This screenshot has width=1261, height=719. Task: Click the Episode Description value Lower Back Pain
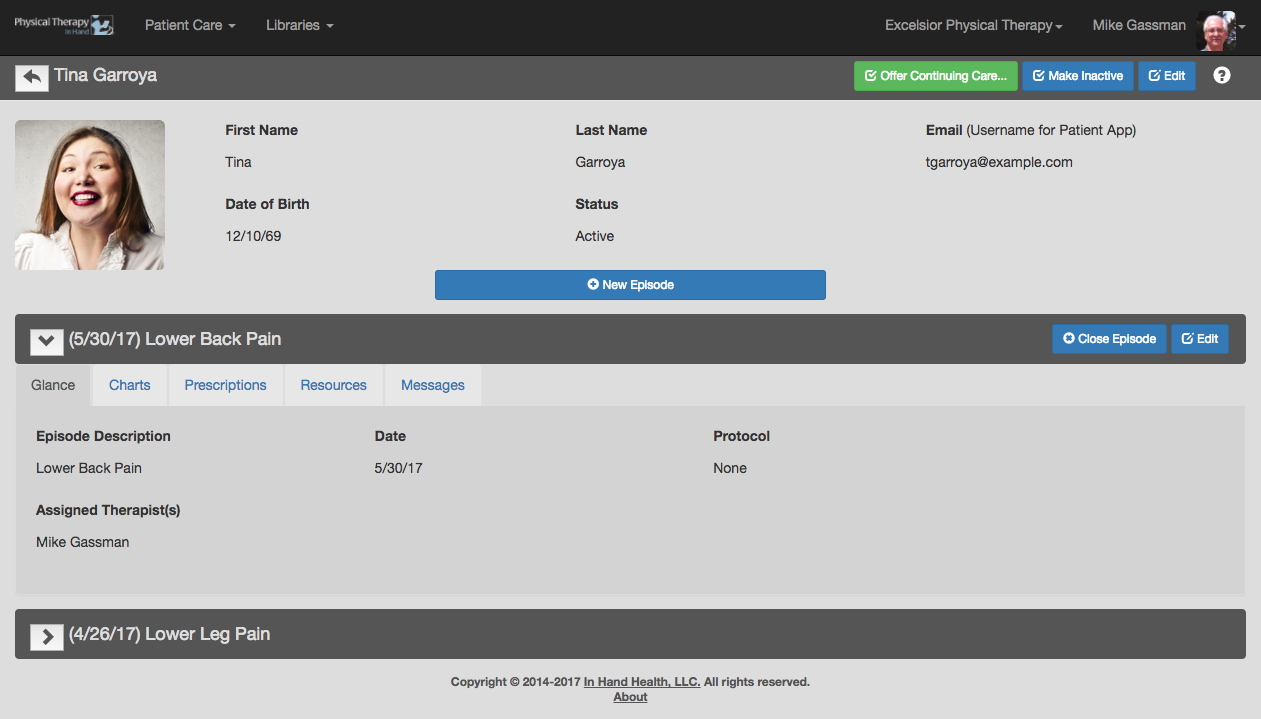[89, 468]
